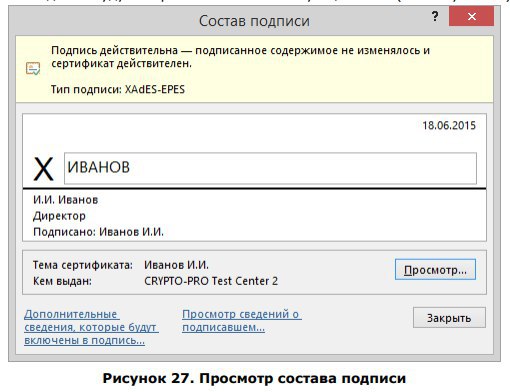
Task: Click the valid signature certificate icon
Action: tap(33, 69)
